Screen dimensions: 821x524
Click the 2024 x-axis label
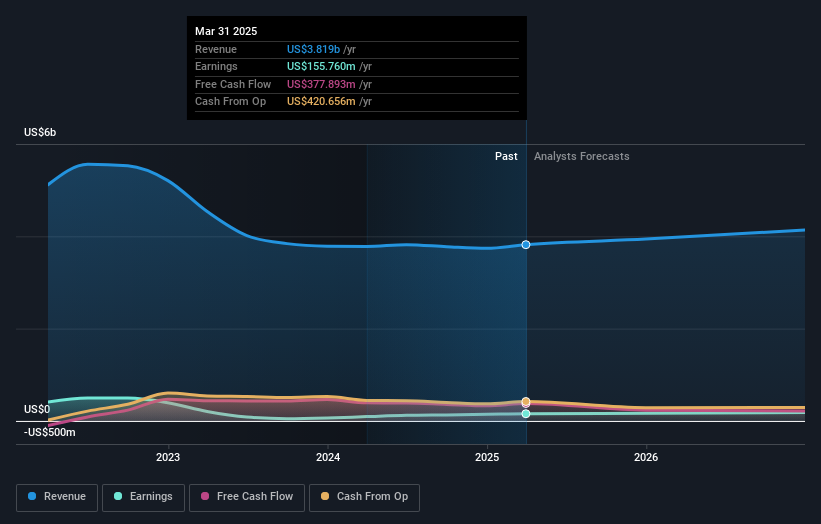click(328, 457)
